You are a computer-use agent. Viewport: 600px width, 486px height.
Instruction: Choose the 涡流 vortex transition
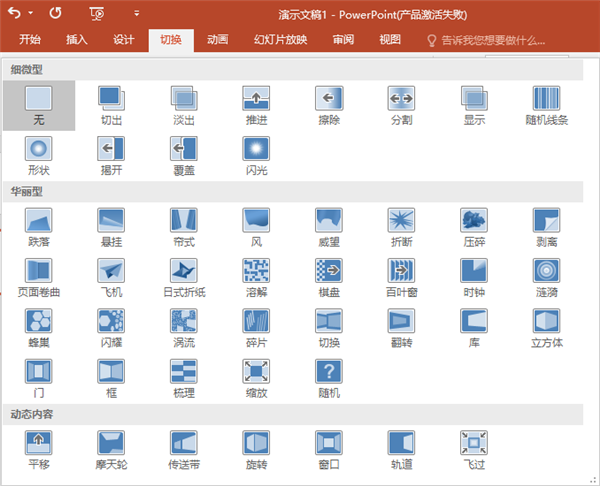(x=184, y=328)
